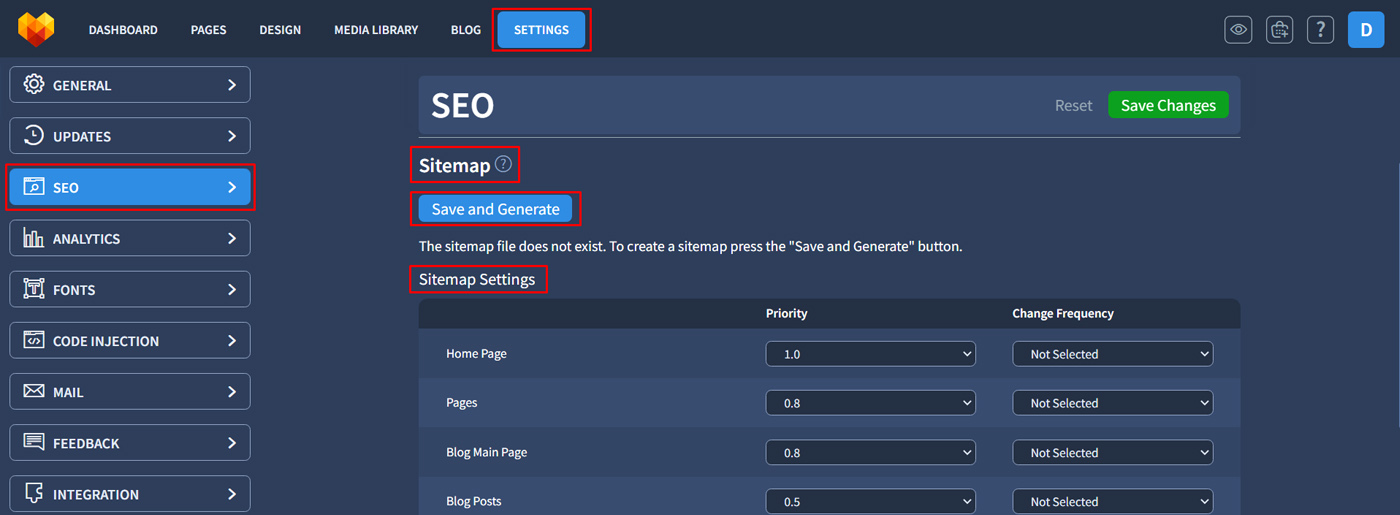Open General settings gear icon
The image size is (1400, 515).
tap(34, 85)
